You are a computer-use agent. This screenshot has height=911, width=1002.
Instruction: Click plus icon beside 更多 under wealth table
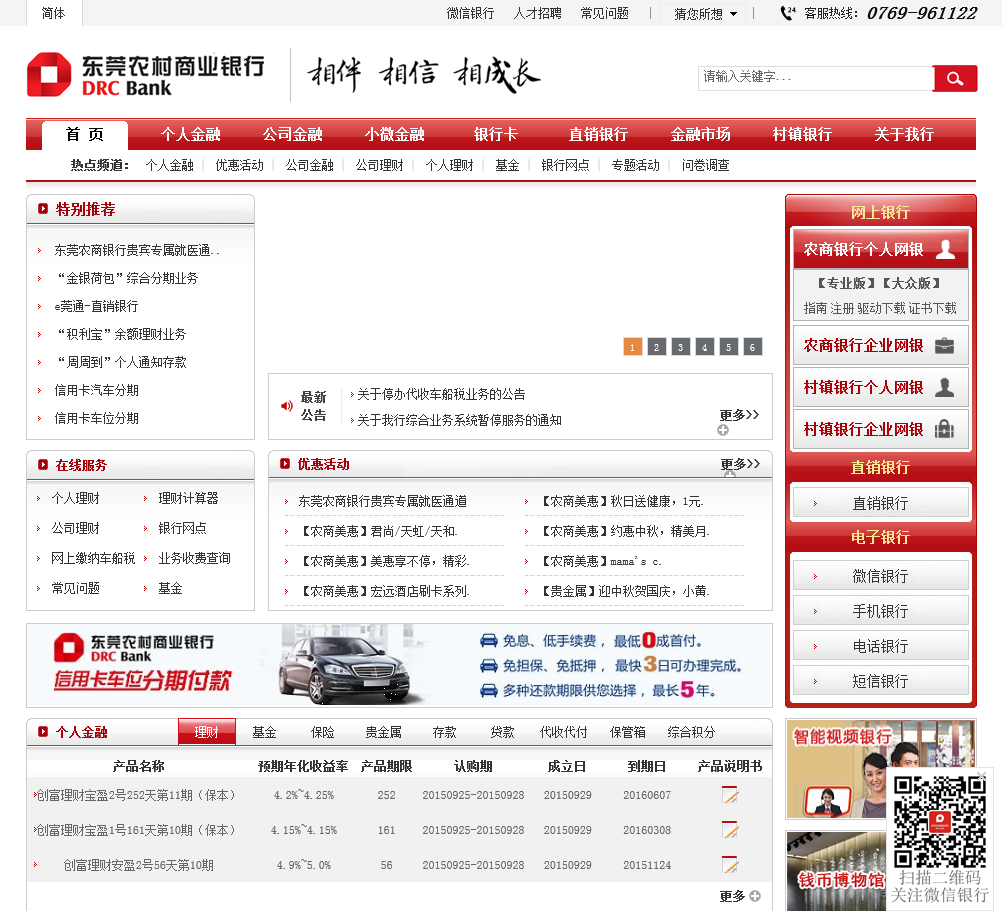point(755,896)
